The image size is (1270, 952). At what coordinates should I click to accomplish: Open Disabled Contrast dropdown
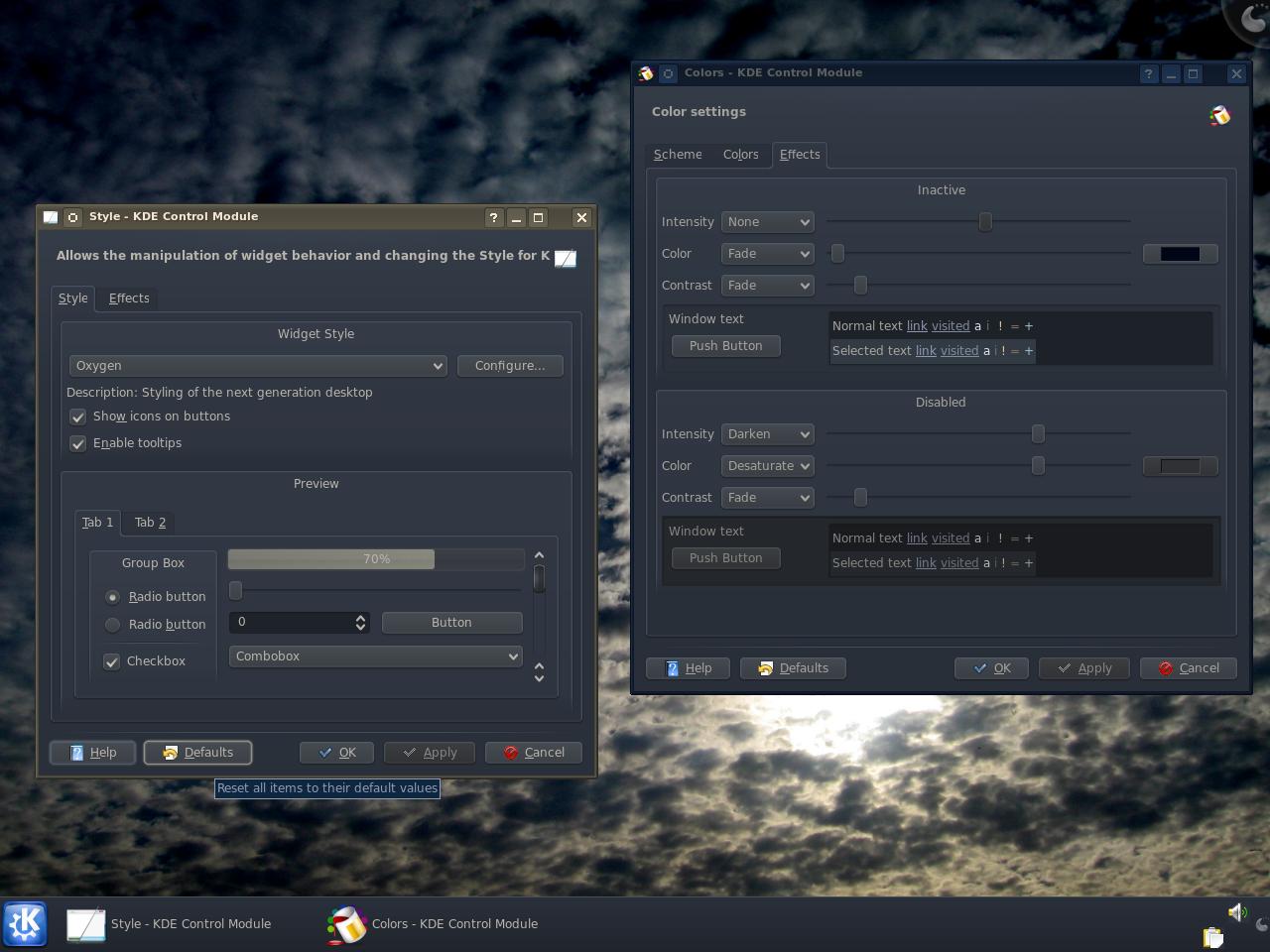pos(768,498)
